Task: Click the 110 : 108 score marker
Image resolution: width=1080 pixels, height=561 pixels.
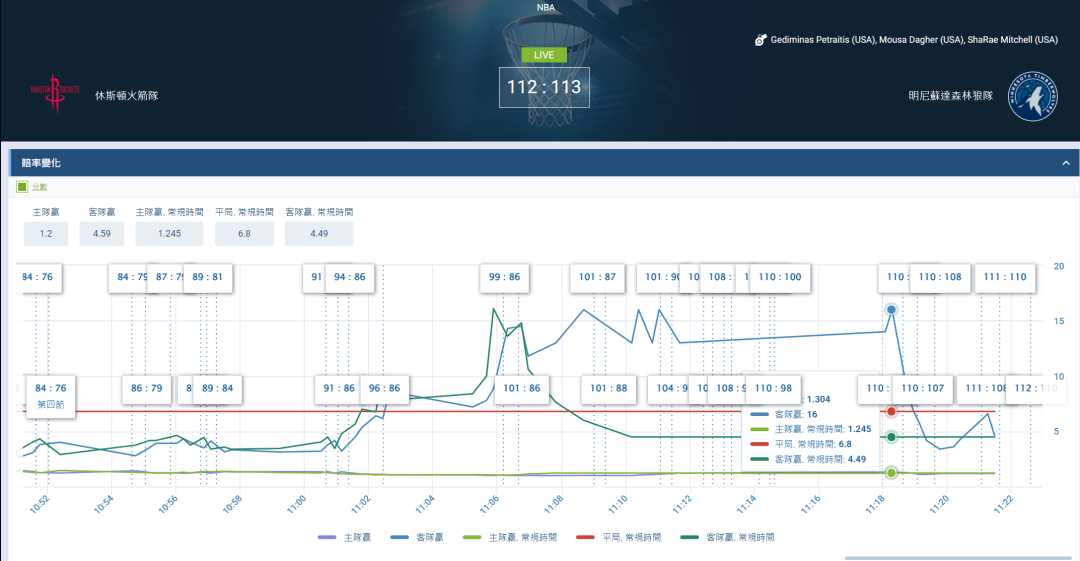Action: [x=940, y=277]
